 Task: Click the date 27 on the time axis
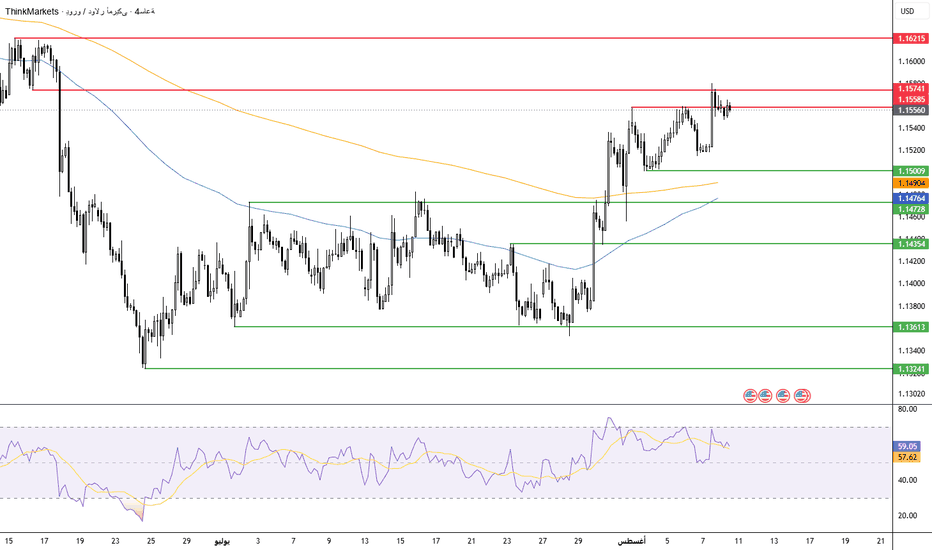(543, 541)
